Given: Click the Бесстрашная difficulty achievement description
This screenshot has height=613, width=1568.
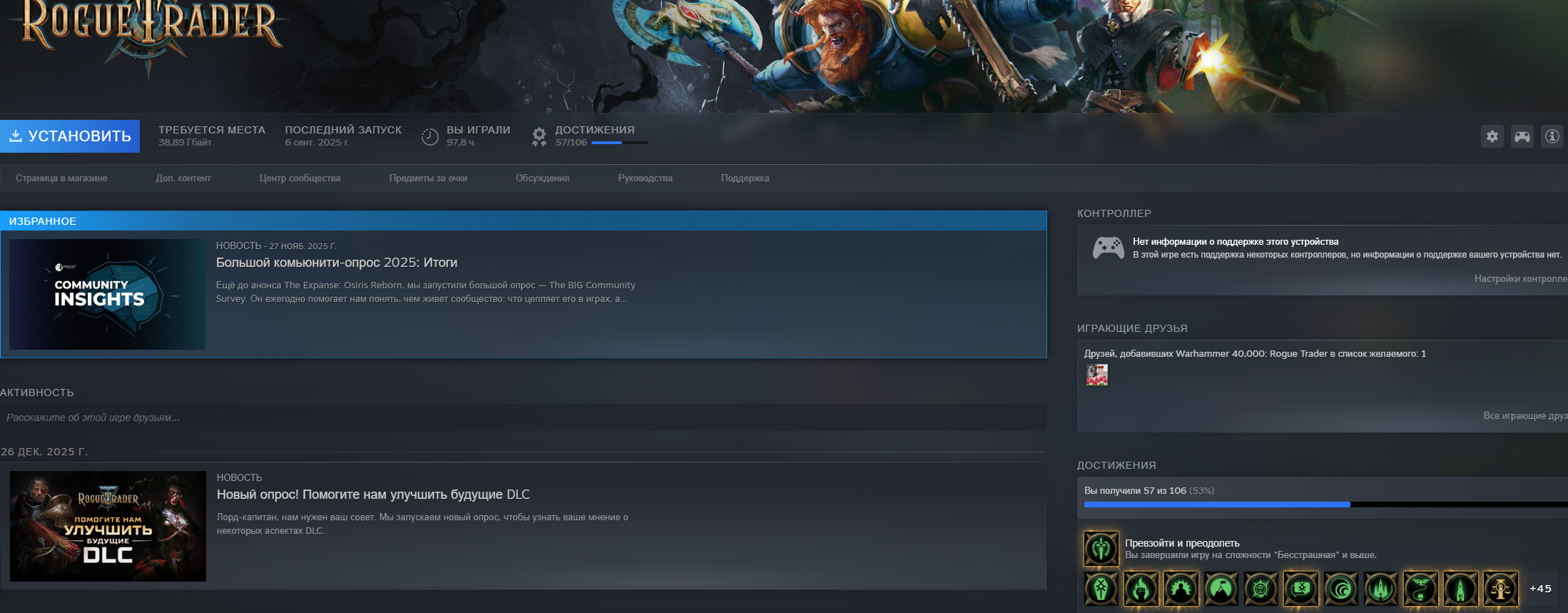Looking at the screenshot, I should click(x=1251, y=555).
